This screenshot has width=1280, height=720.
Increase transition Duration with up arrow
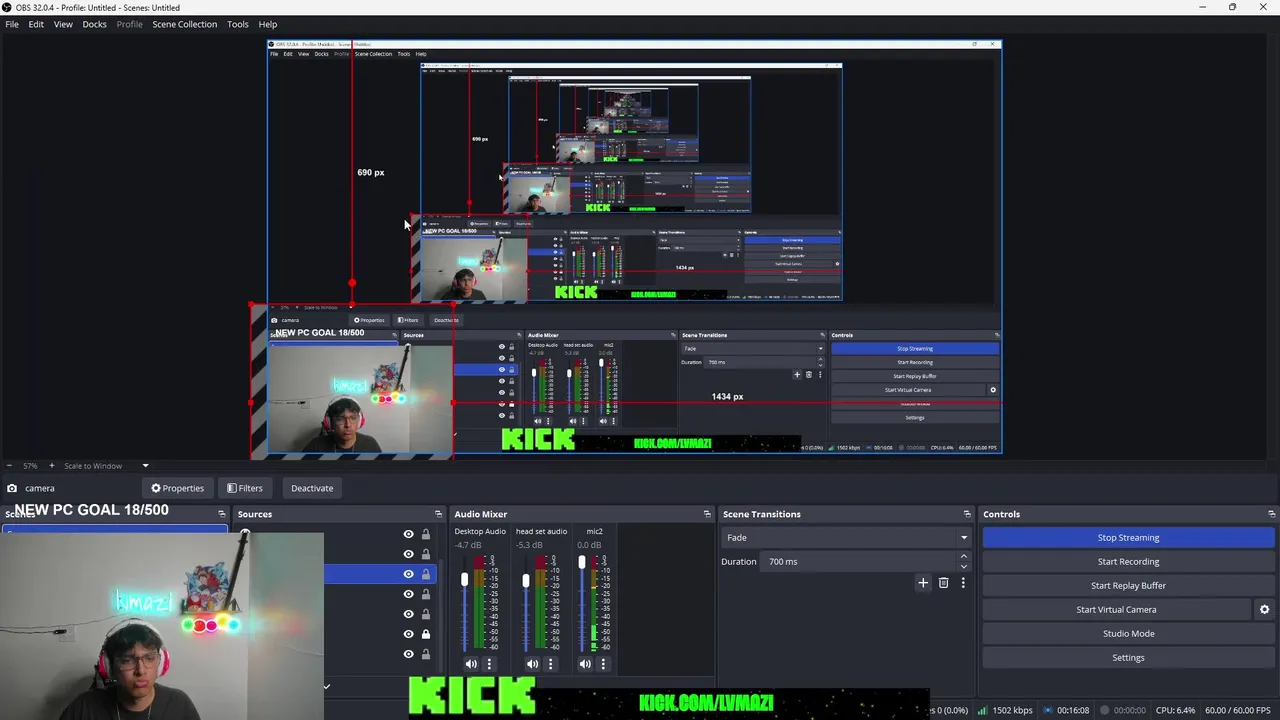coord(964,557)
